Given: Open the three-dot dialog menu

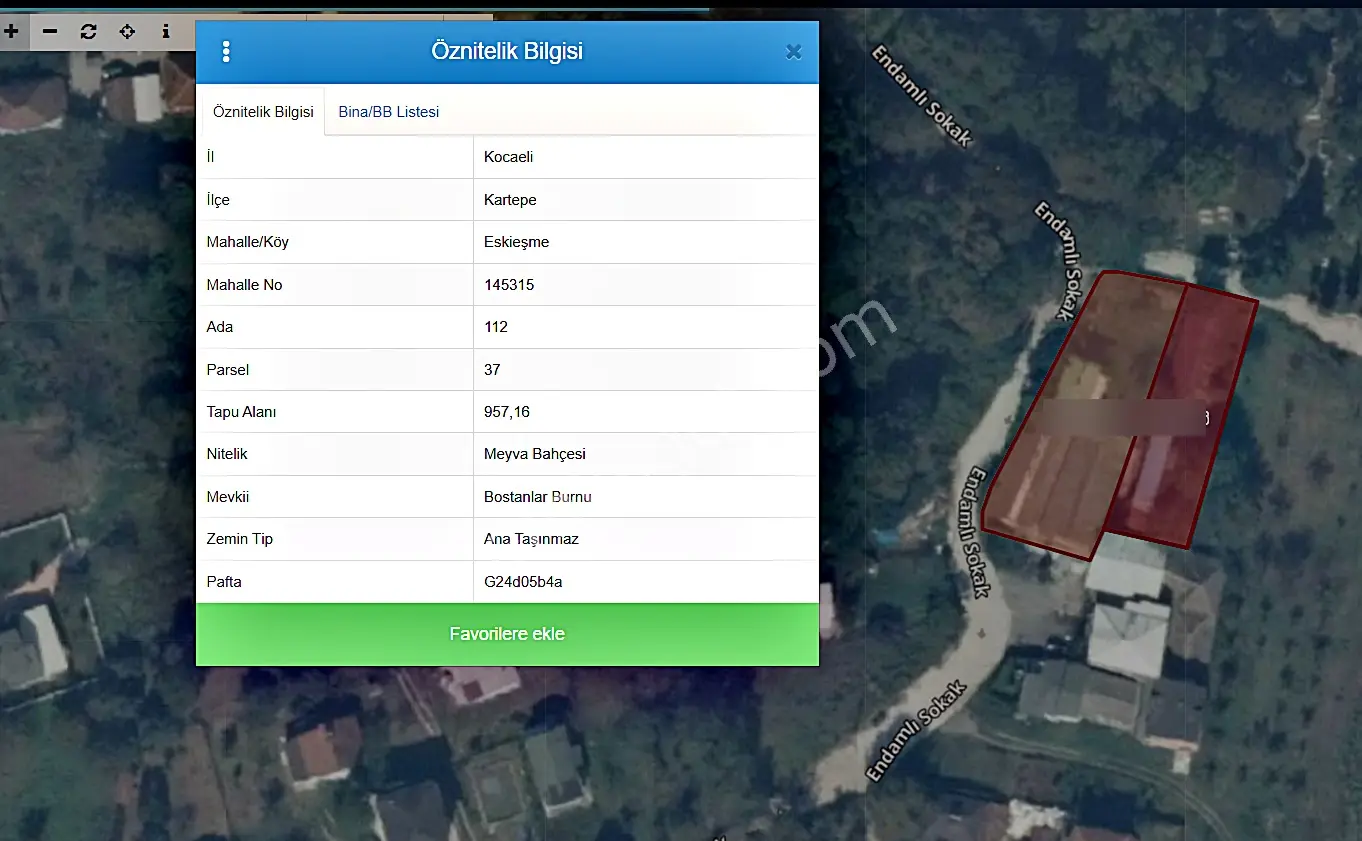Looking at the screenshot, I should 226,51.
